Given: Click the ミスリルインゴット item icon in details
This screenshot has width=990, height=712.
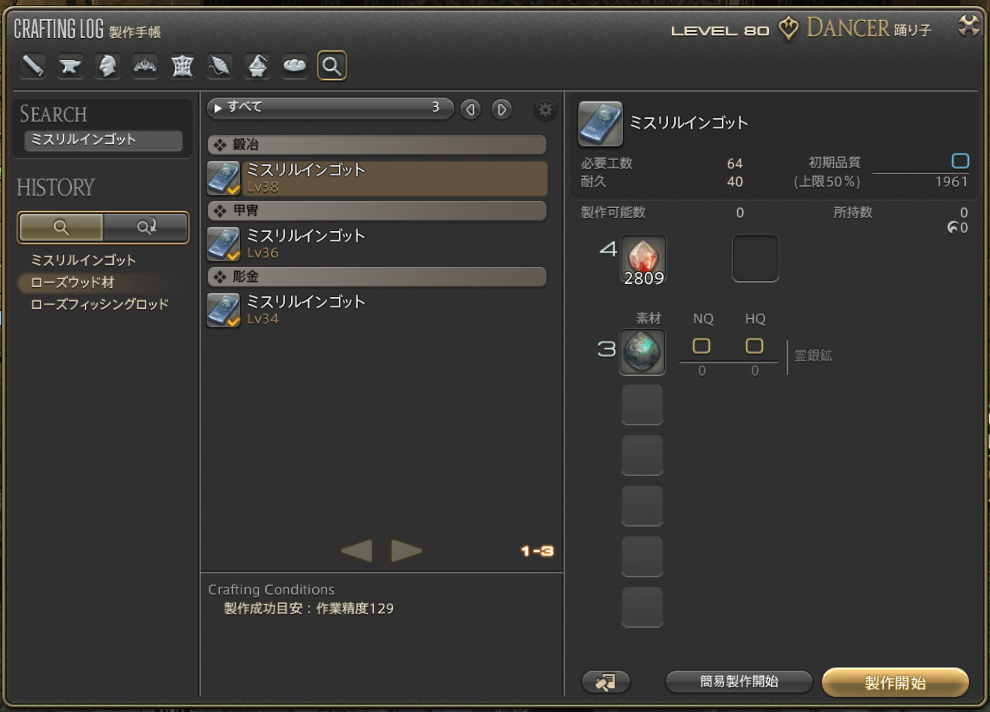Looking at the screenshot, I should tap(600, 123).
